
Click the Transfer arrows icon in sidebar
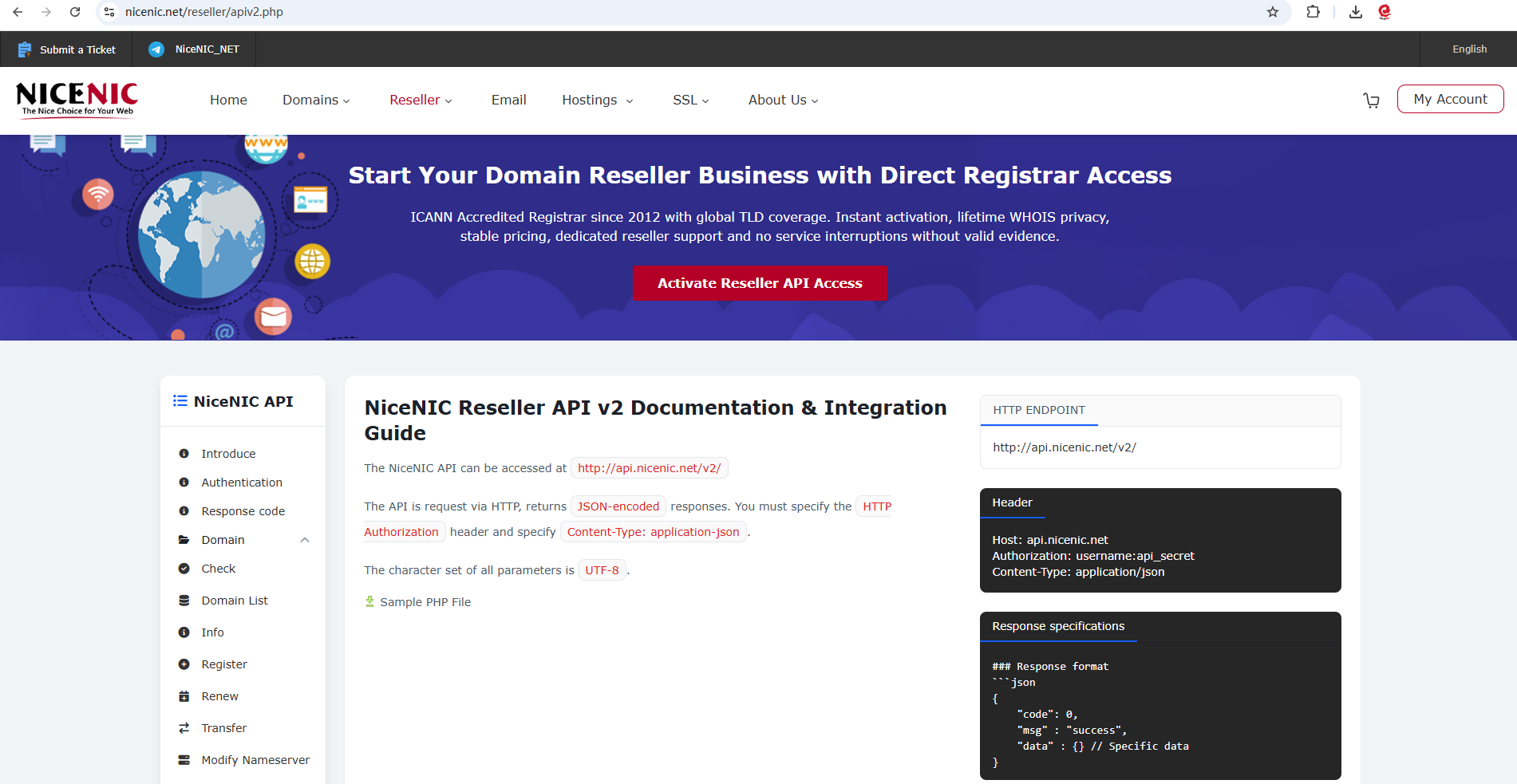[x=184, y=728]
